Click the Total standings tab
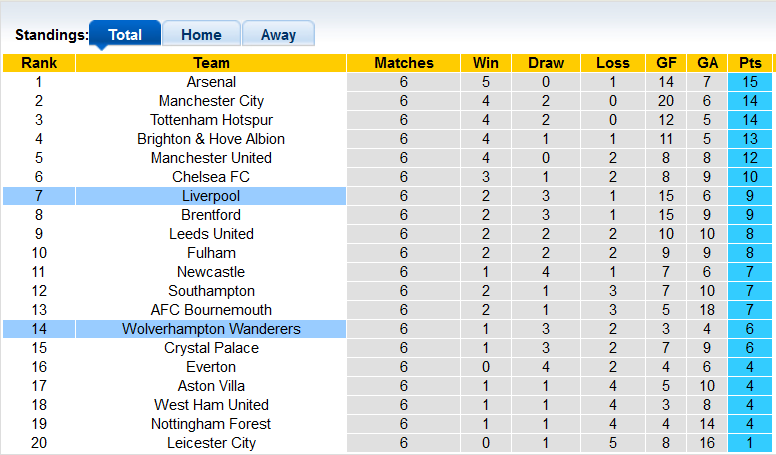This screenshot has height=455, width=776. click(125, 34)
